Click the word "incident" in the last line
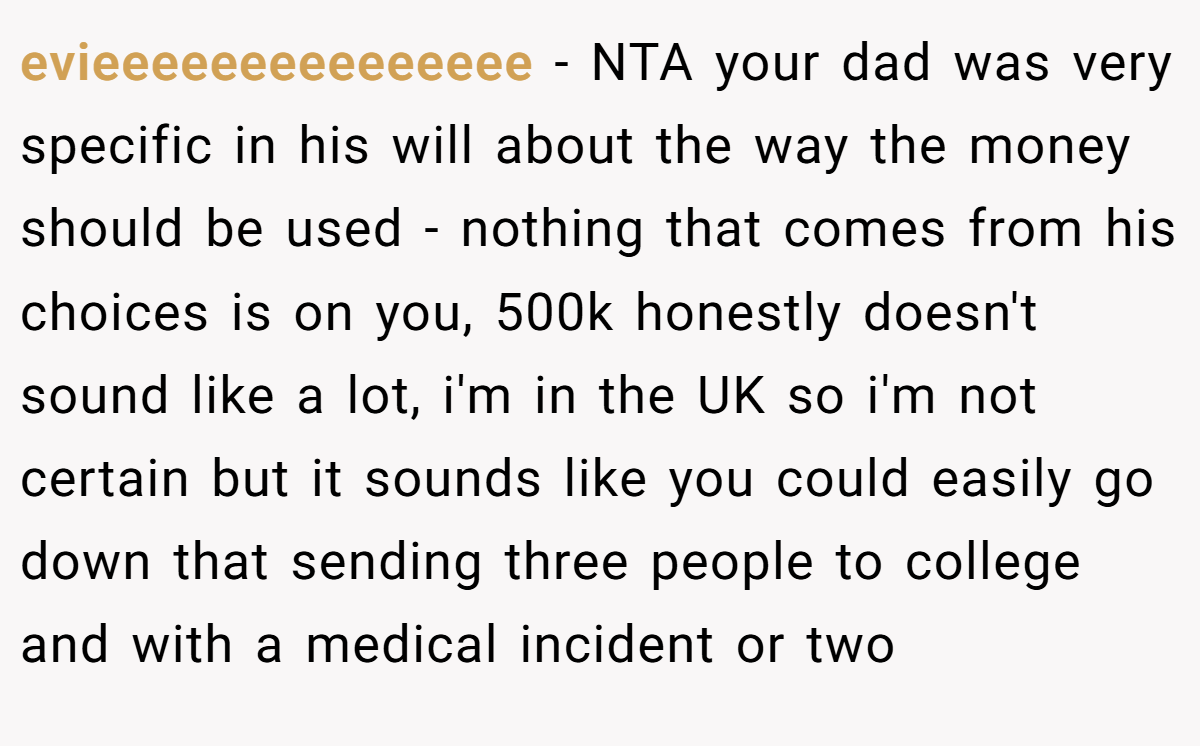 pyautogui.click(x=617, y=646)
